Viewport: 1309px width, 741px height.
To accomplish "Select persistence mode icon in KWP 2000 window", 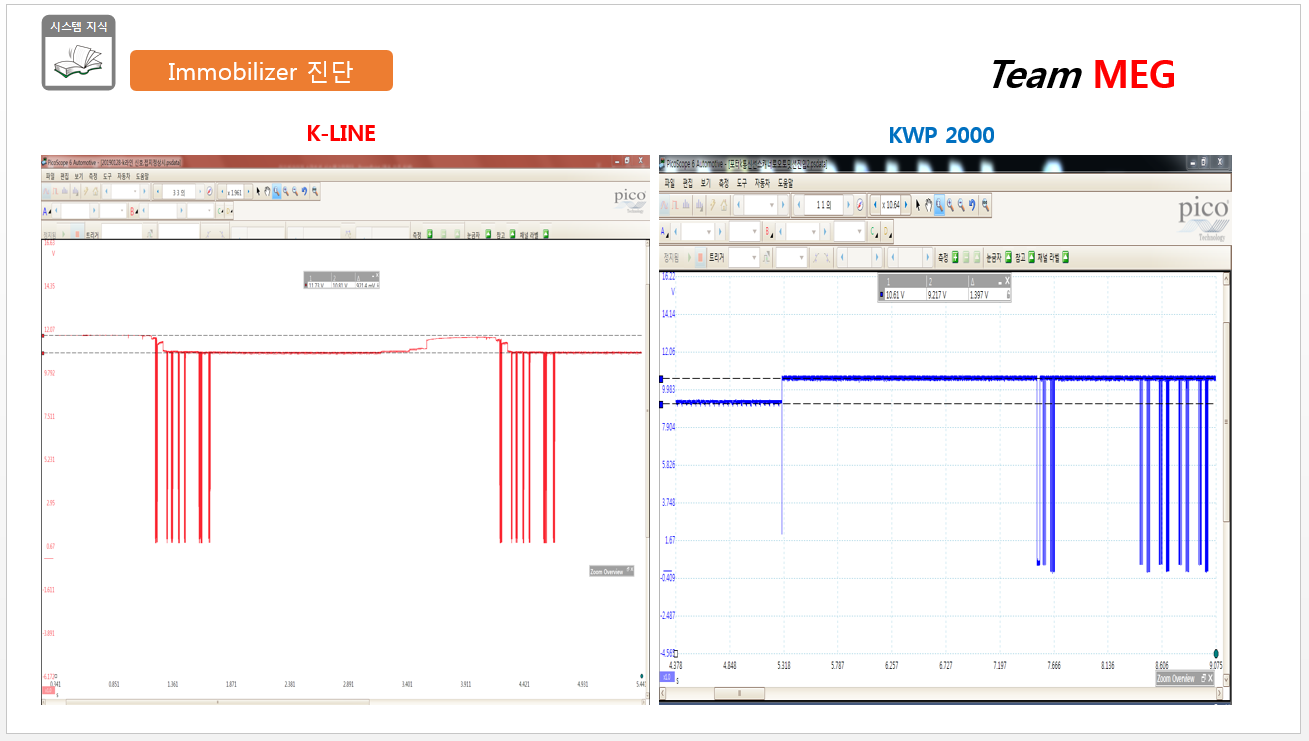I will (x=675, y=205).
